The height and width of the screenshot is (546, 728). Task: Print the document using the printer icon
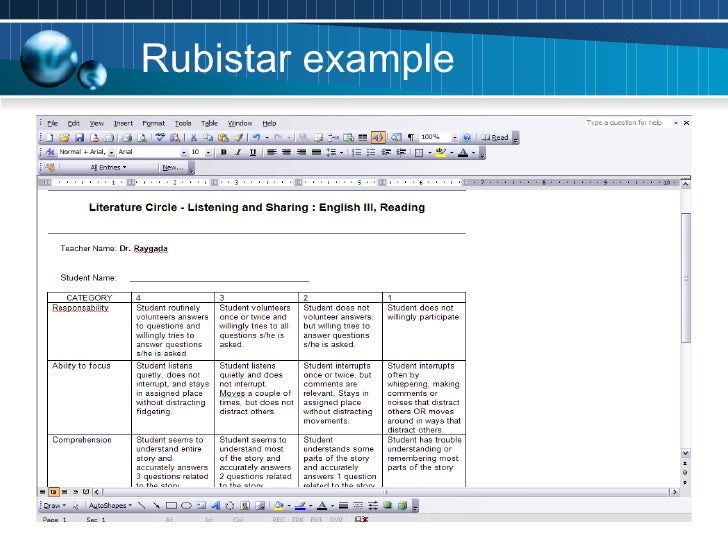click(x=127, y=138)
